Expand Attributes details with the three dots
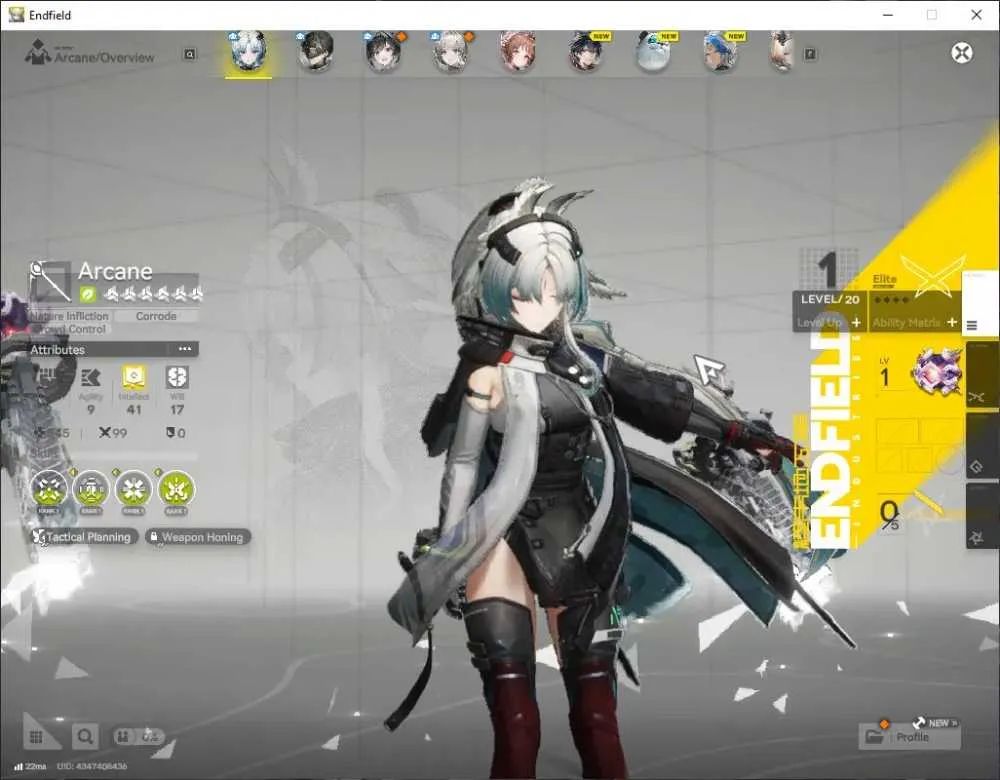 pos(185,349)
